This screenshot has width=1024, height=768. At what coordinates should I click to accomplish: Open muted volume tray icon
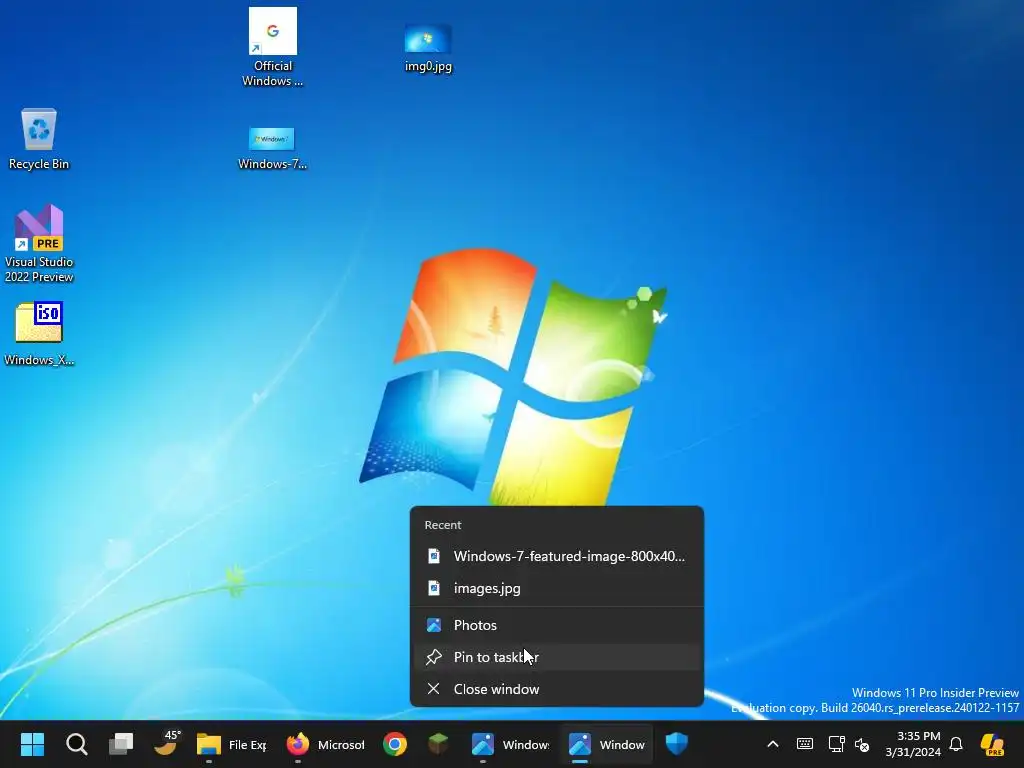click(863, 744)
